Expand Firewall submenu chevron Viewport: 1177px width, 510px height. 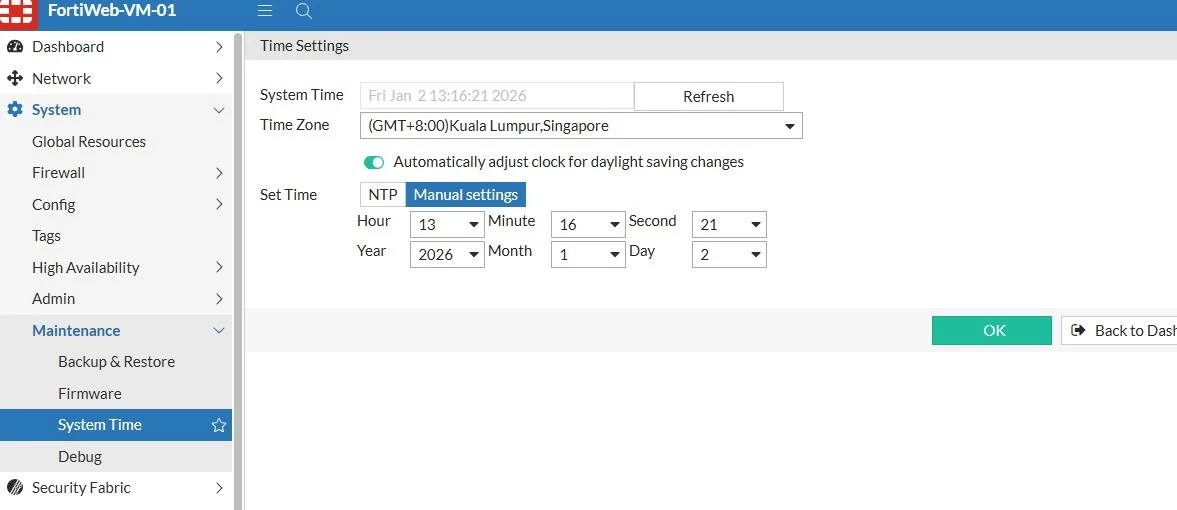[x=219, y=173]
